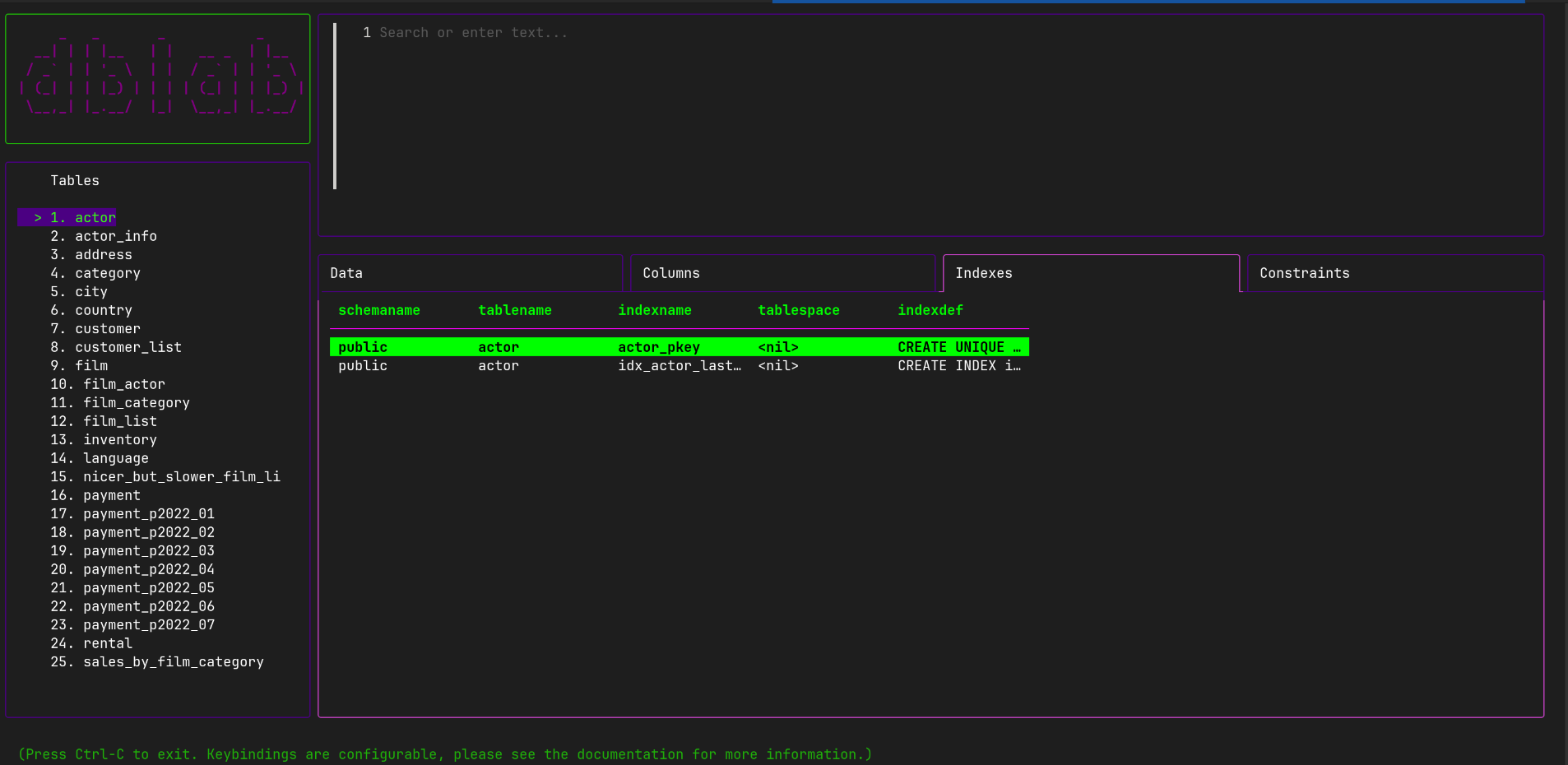Click <nil> tablespace in actor_pkey row
This screenshot has height=765, width=1568.
pos(778,347)
